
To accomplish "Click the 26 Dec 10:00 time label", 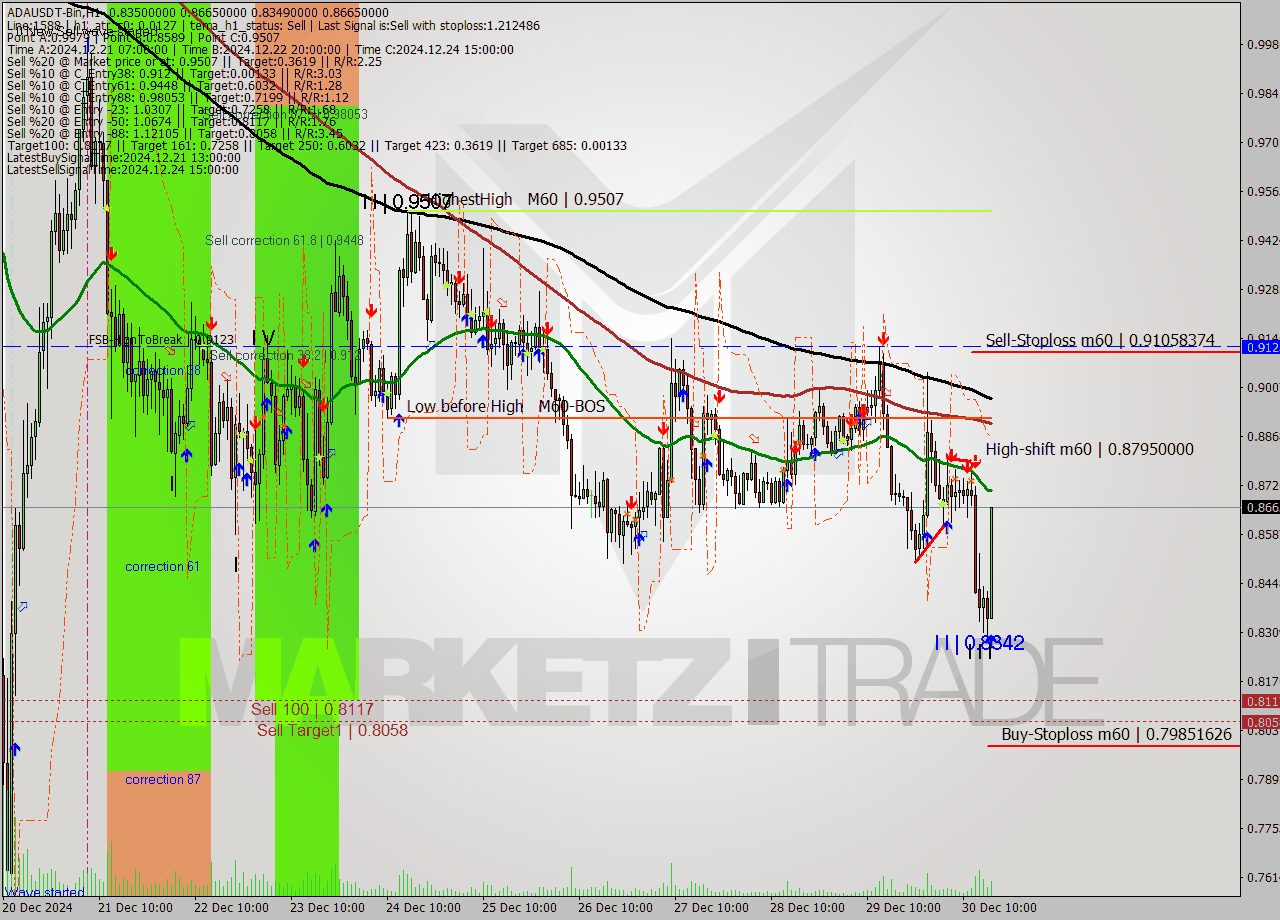I will pyautogui.click(x=615, y=908).
